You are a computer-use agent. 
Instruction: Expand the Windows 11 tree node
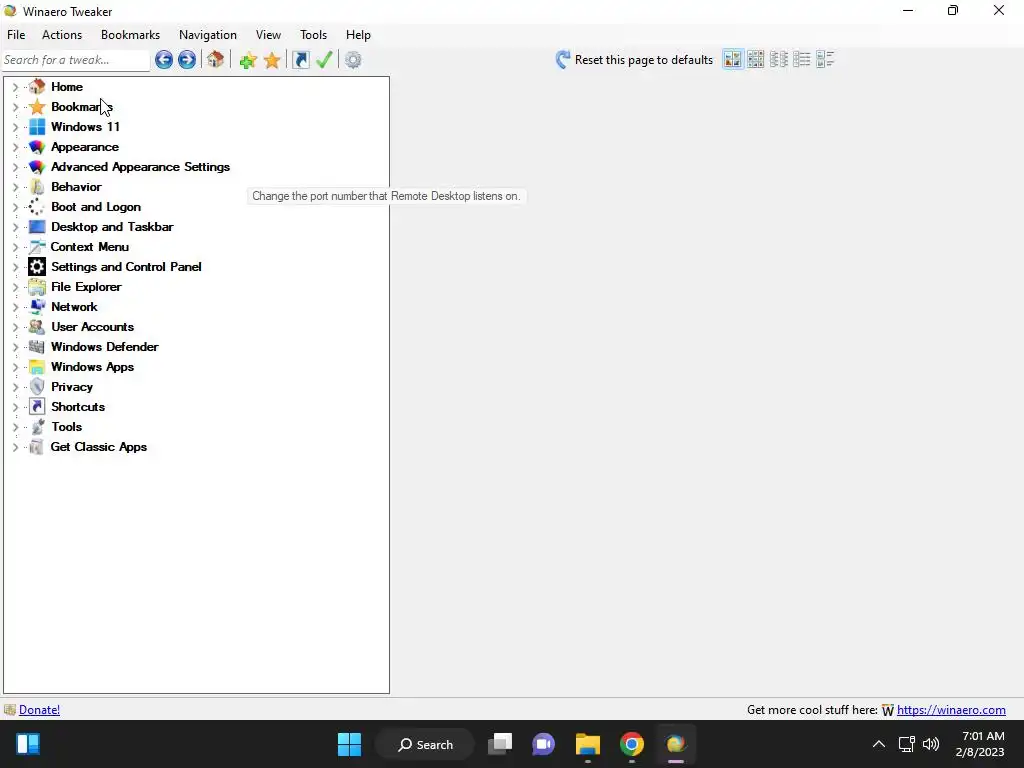click(15, 127)
